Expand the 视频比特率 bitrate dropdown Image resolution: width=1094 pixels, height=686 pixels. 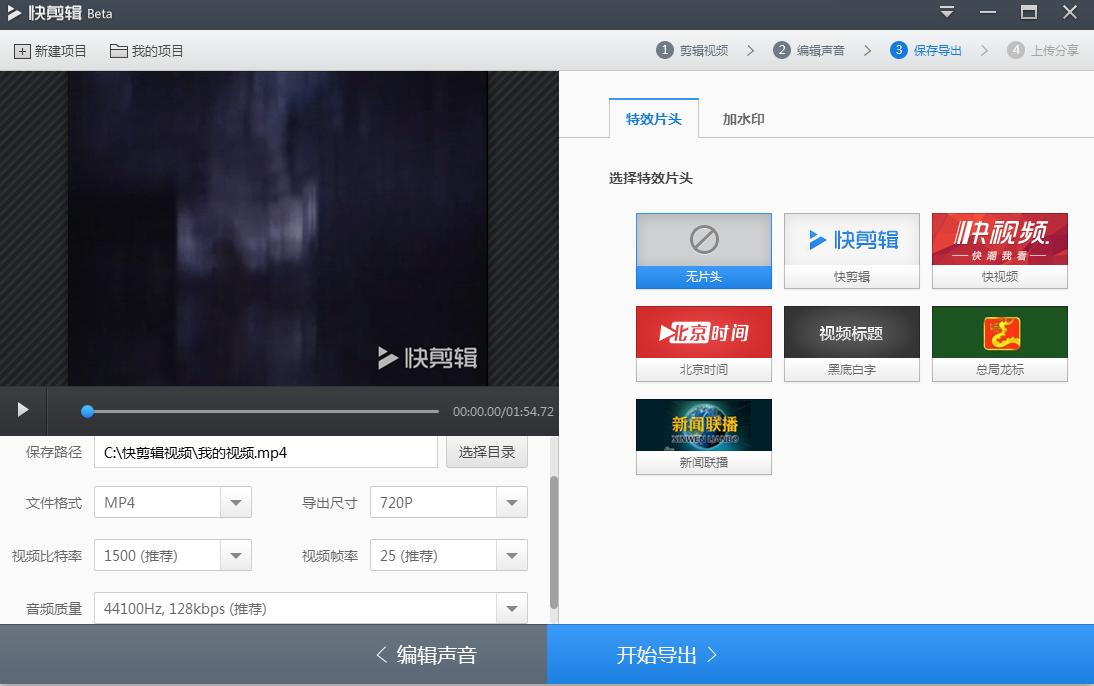point(237,555)
